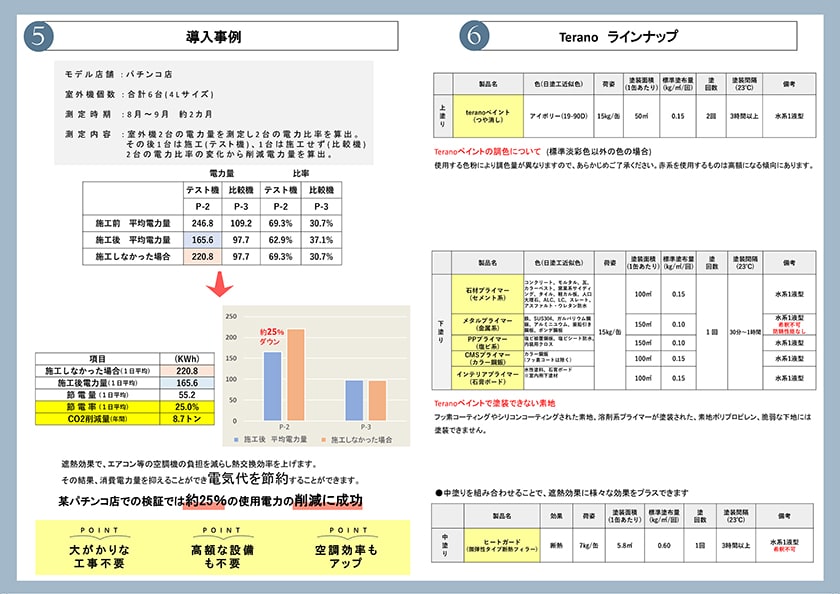Select the 0.60 standard coating amount cell

tap(664, 545)
